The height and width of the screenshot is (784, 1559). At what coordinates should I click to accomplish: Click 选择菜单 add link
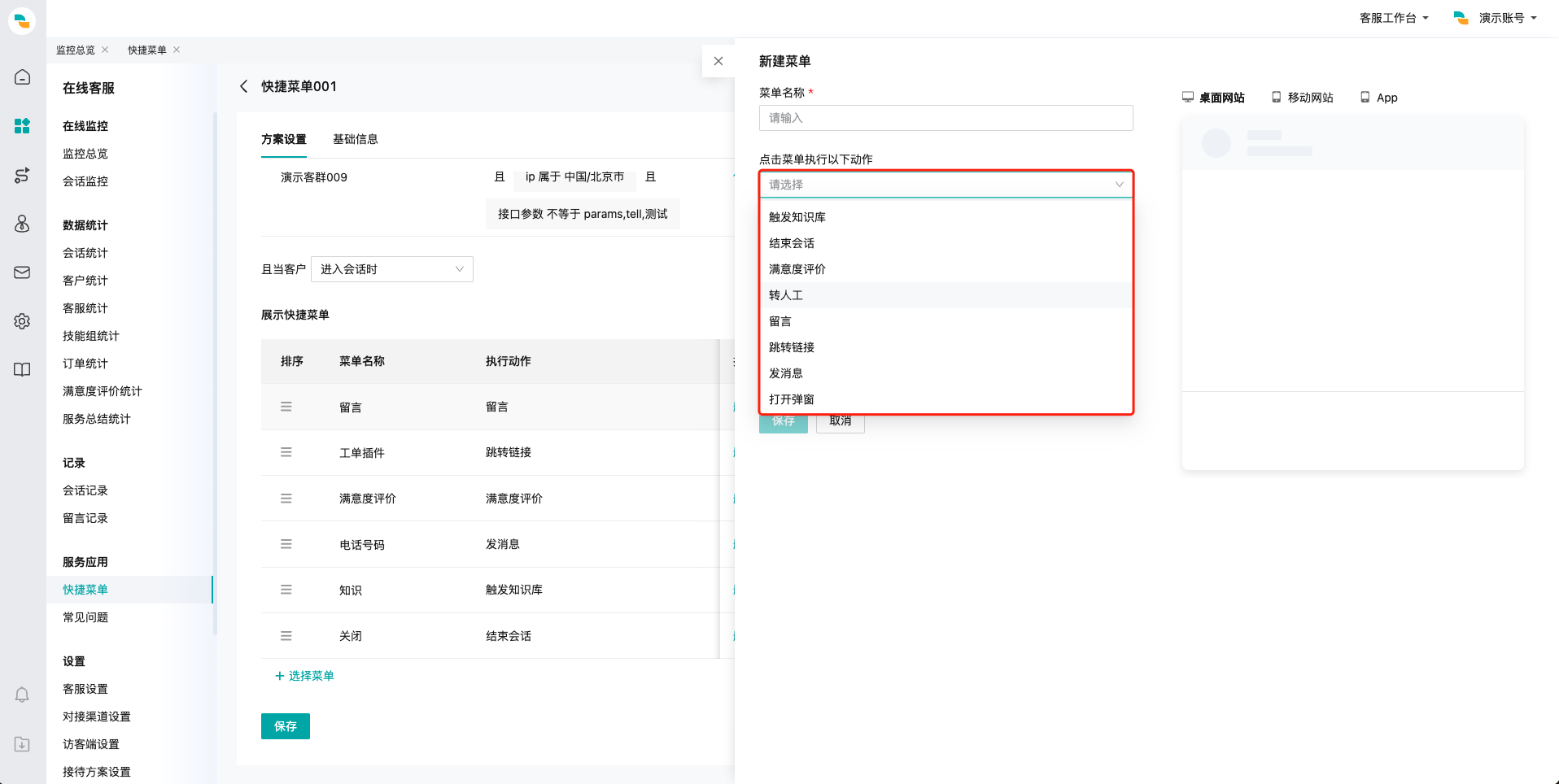tap(305, 676)
